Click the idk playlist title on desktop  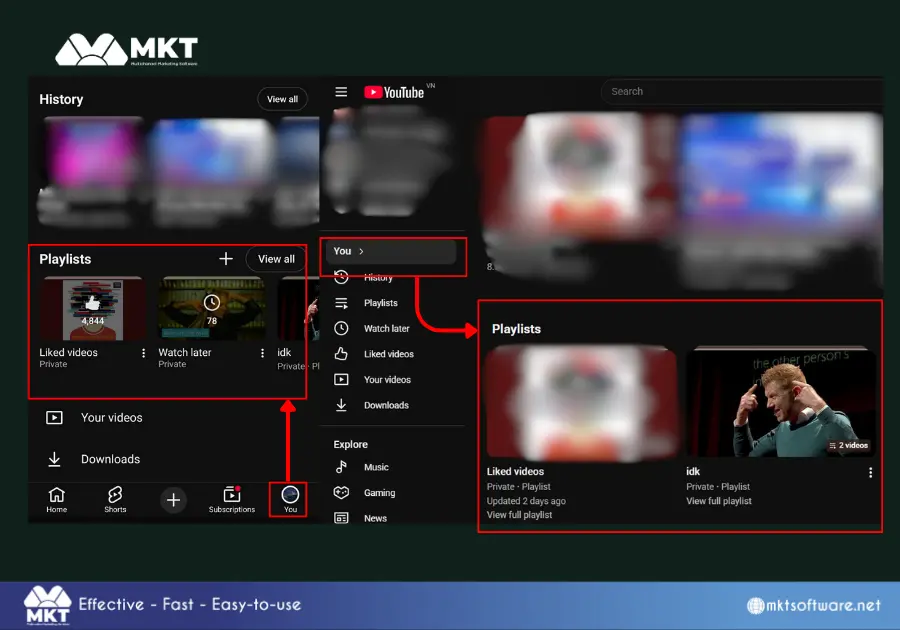(693, 471)
